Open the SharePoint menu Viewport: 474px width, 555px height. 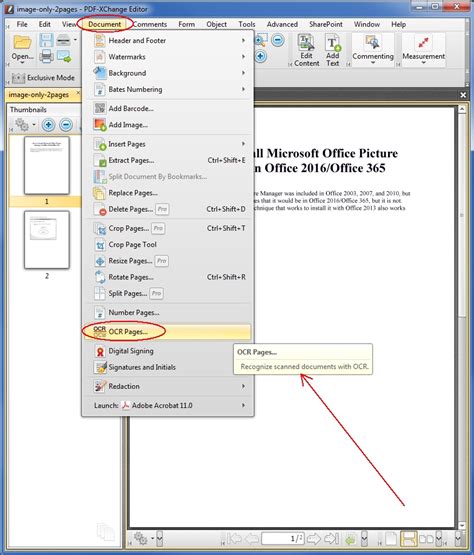[326, 24]
